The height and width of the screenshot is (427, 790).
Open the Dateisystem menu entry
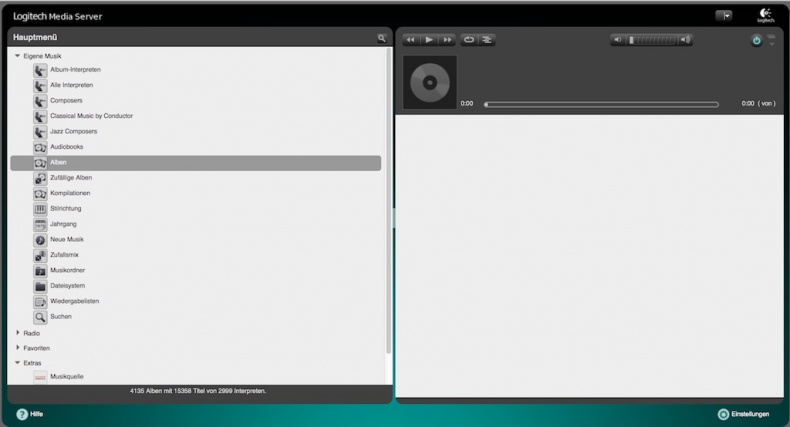(69, 286)
